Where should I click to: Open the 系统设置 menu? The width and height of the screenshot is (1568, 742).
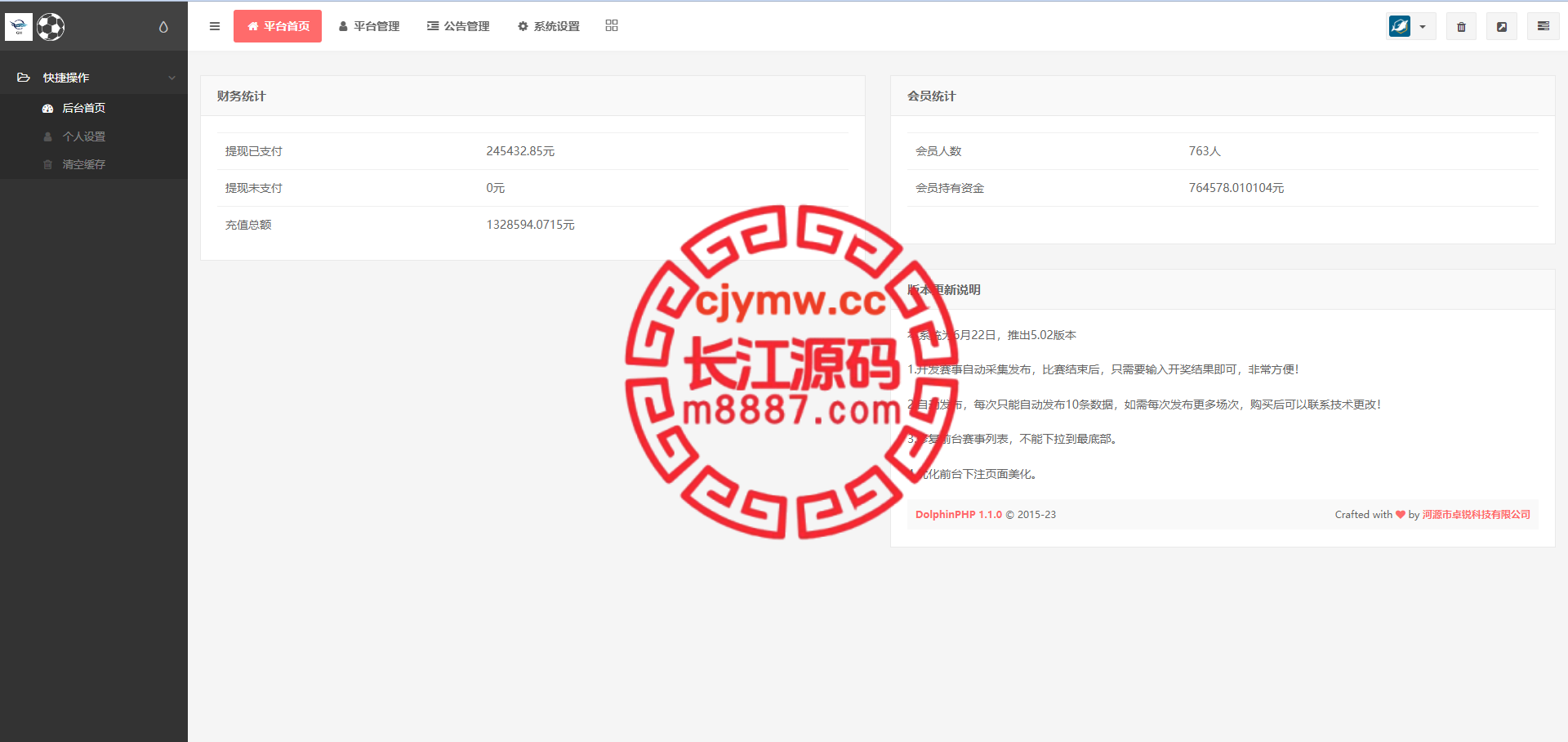(x=549, y=26)
